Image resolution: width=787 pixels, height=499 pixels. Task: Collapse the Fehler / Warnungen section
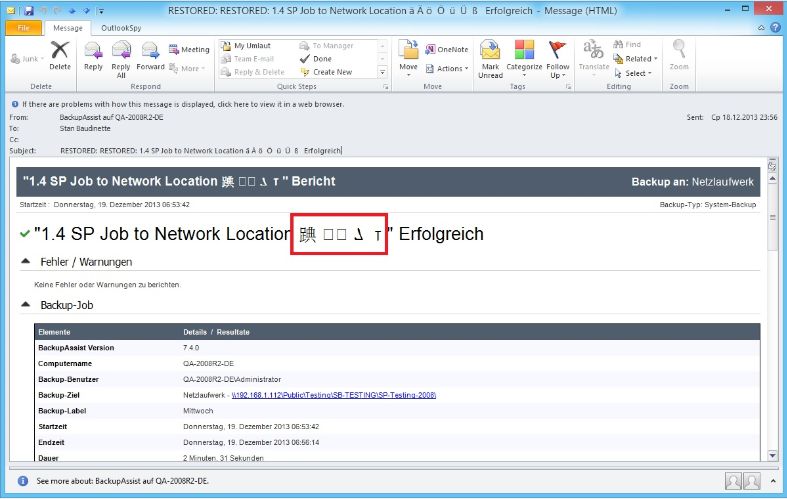click(x=26, y=262)
